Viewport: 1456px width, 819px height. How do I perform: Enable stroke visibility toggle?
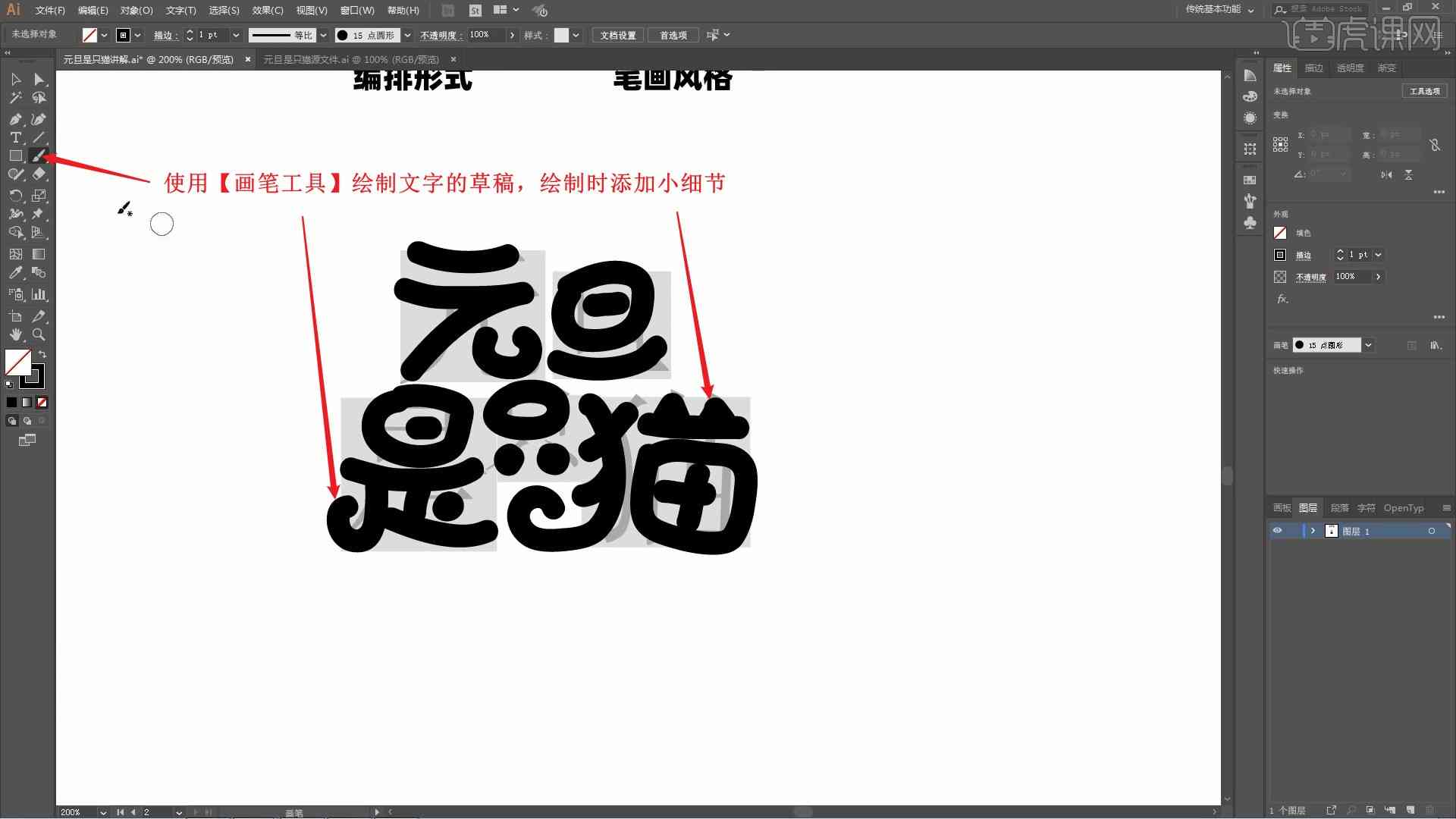click(1279, 254)
